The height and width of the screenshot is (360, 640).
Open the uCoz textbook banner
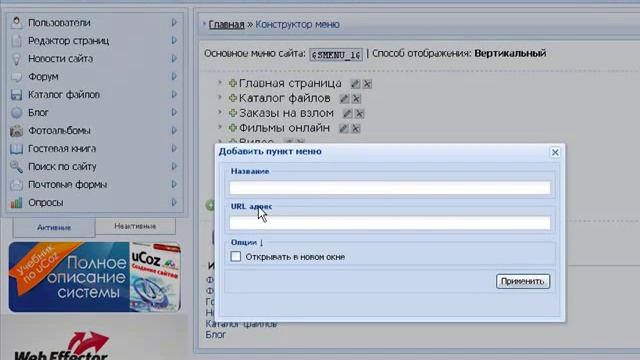pyautogui.click(x=95, y=277)
